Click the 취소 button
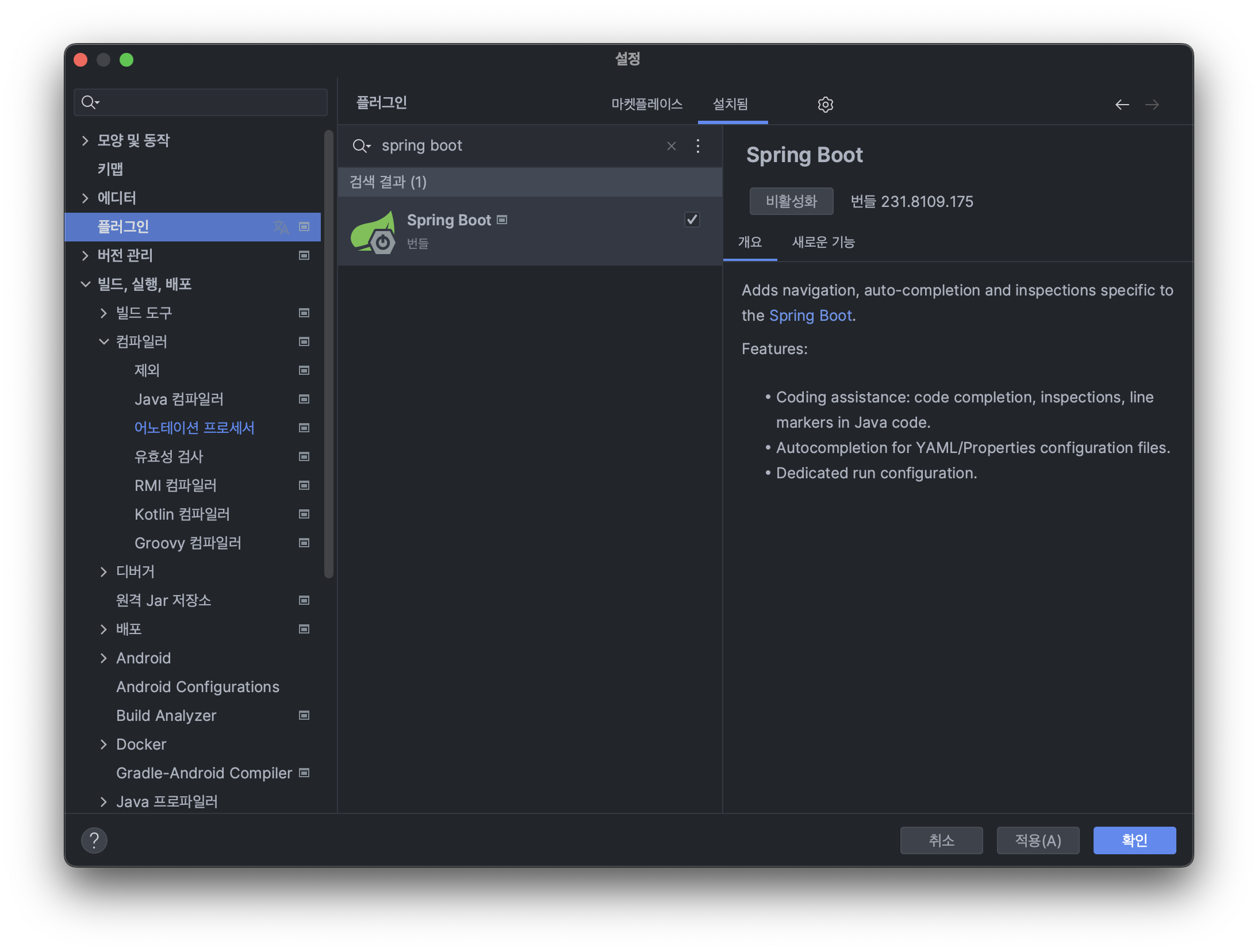 pyautogui.click(x=941, y=840)
